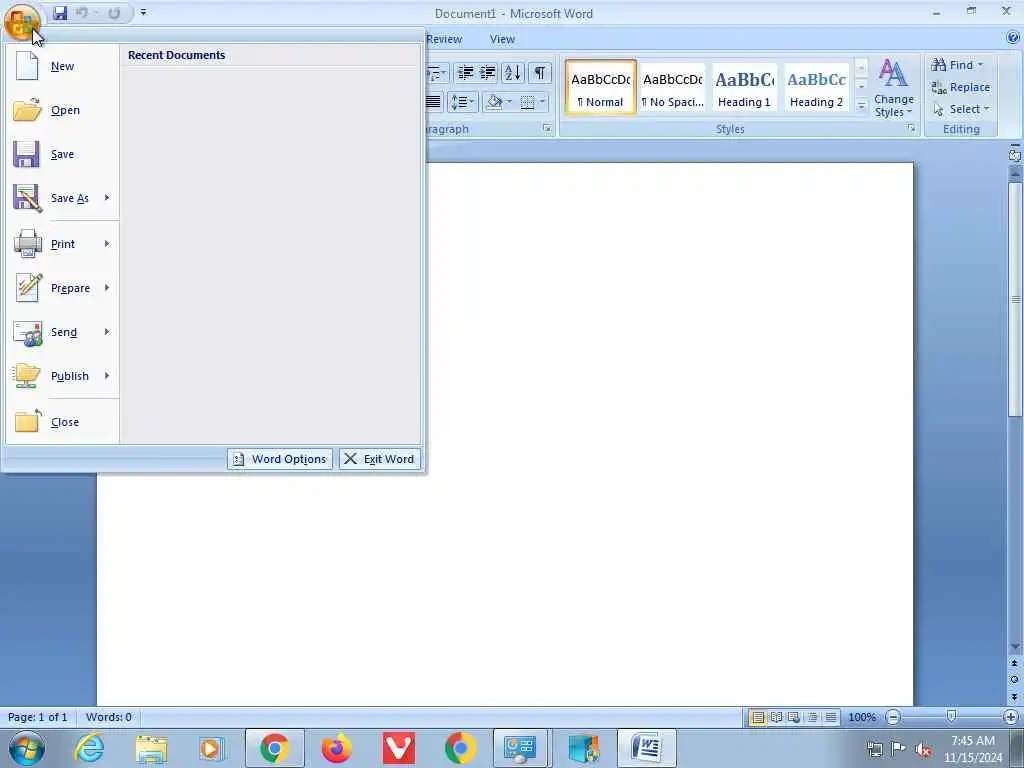This screenshot has height=768, width=1024.
Task: Click the Shading paint bucket icon
Action: (x=494, y=102)
